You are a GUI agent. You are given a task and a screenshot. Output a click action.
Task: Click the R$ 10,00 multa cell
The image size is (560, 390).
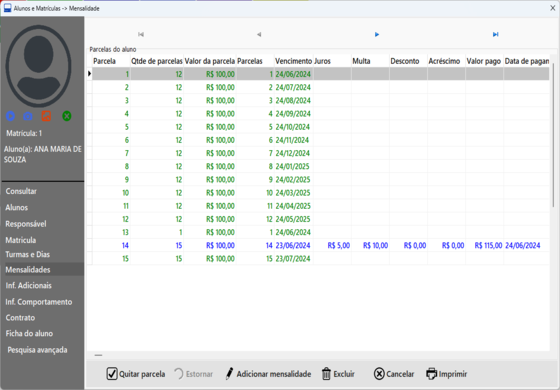370,245
